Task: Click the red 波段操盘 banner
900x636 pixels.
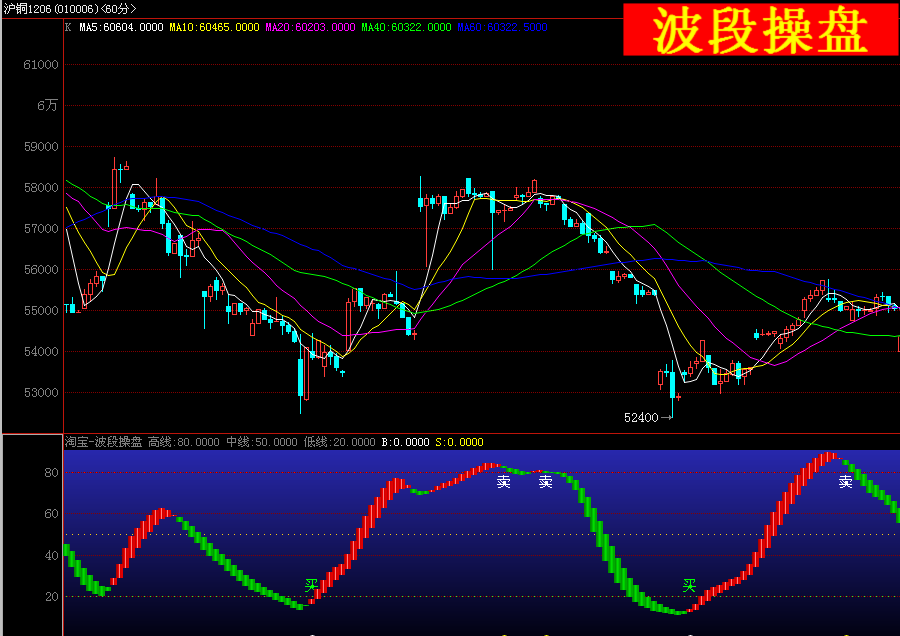Action: click(x=761, y=29)
